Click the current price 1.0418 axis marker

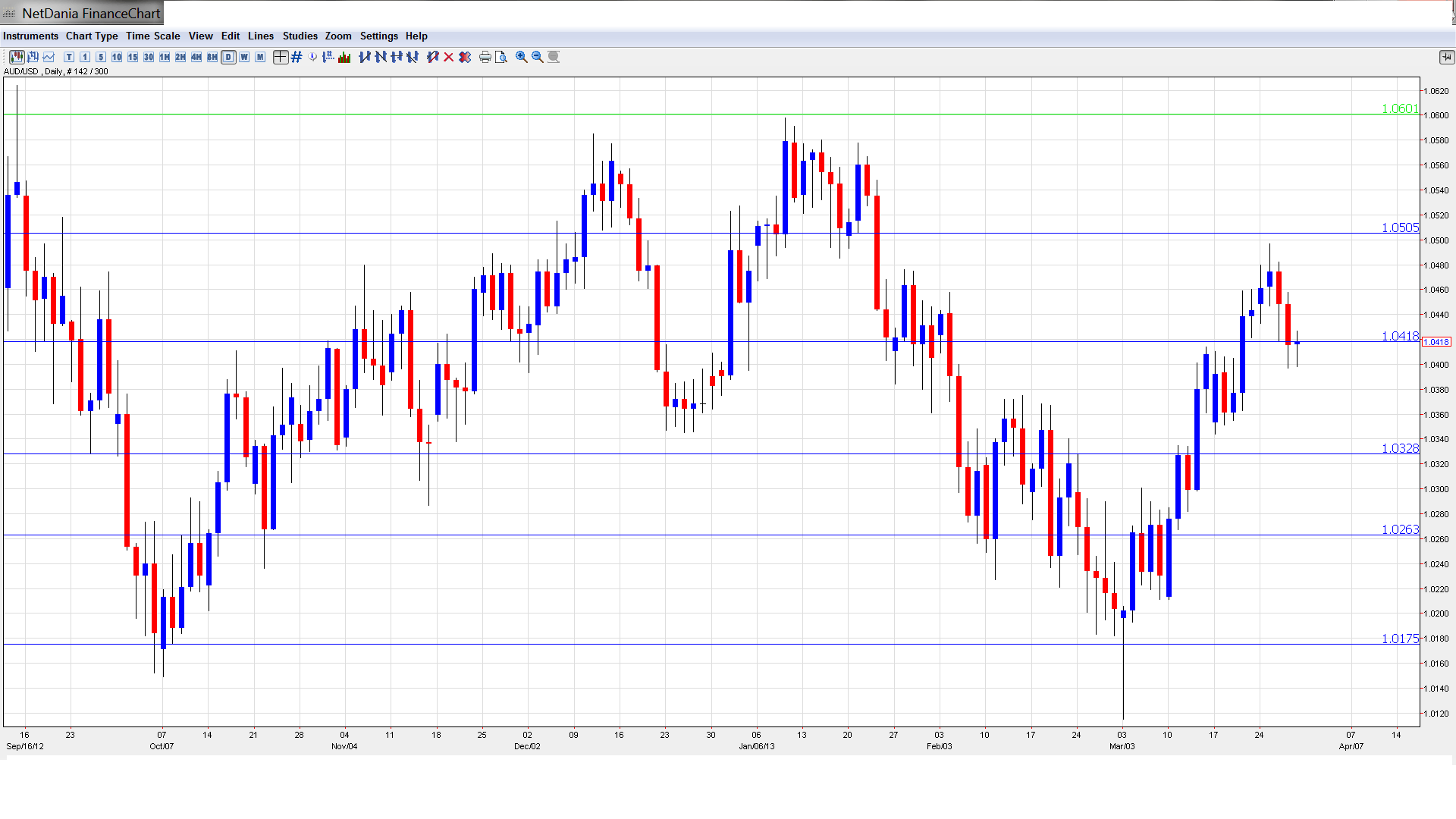(1436, 342)
